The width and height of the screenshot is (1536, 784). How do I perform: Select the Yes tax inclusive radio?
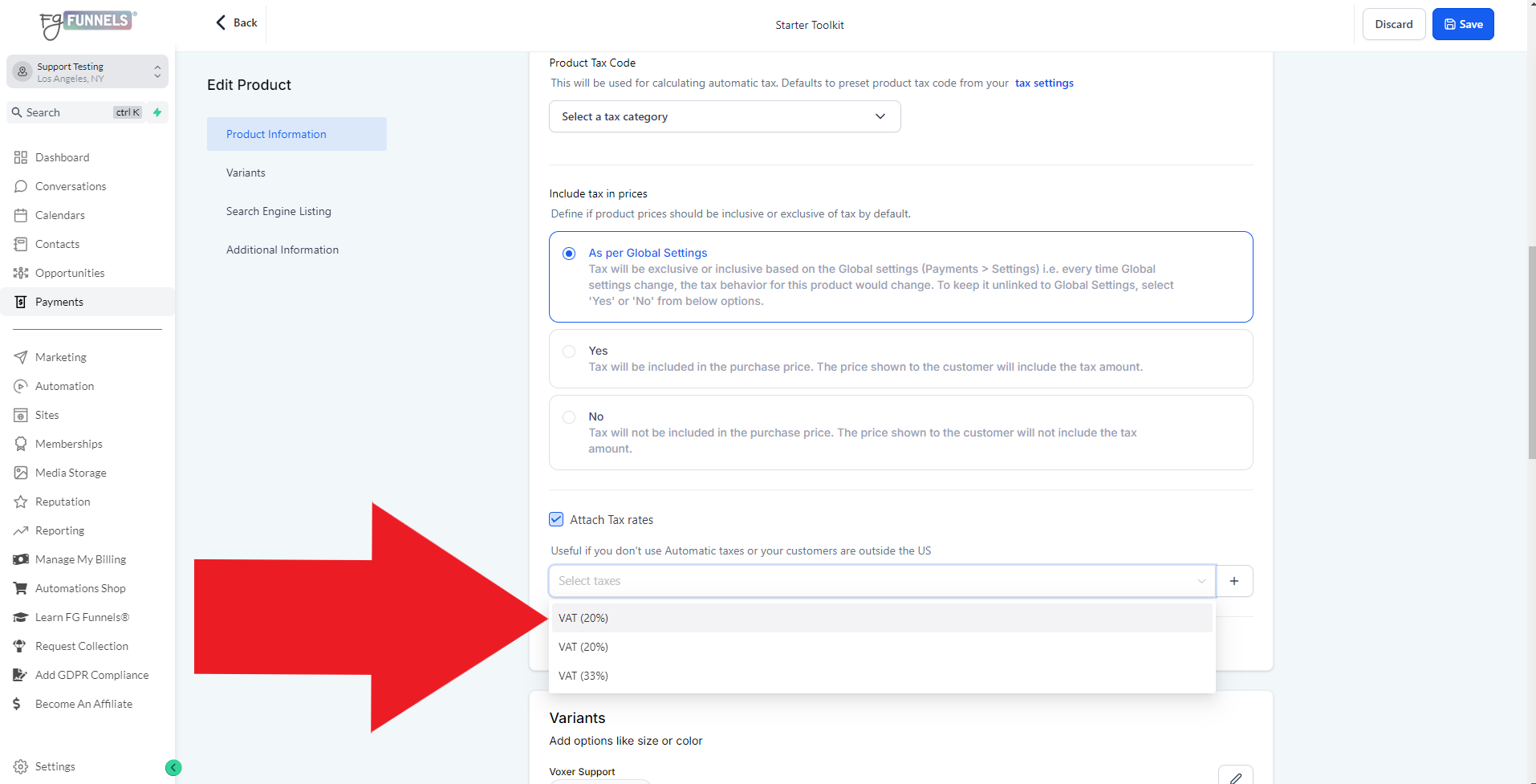click(x=569, y=351)
